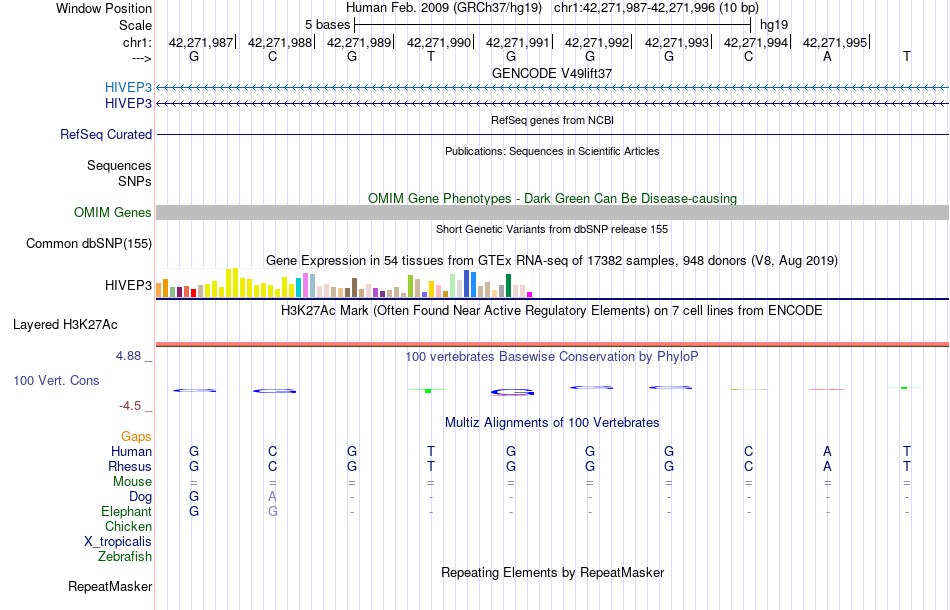Select the Elephant species row label
950x610 pixels.
(x=126, y=511)
